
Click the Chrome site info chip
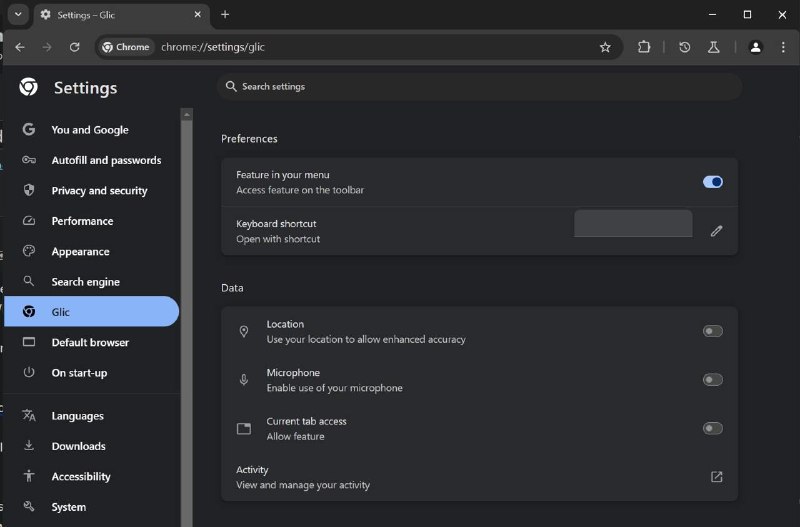(126, 47)
